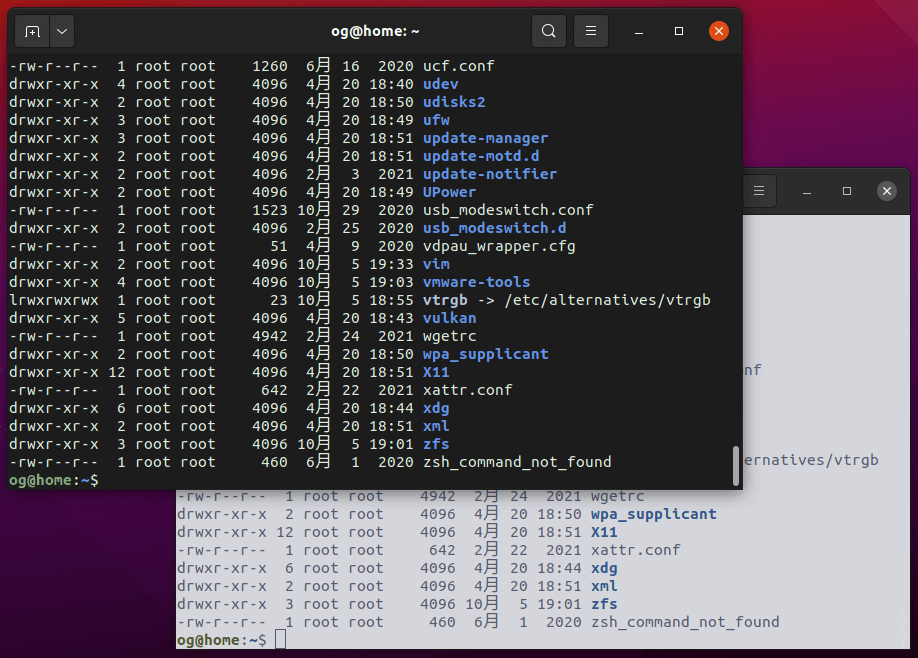
Task: Click 'wgetrc' in the front terminal
Action: (x=449, y=337)
